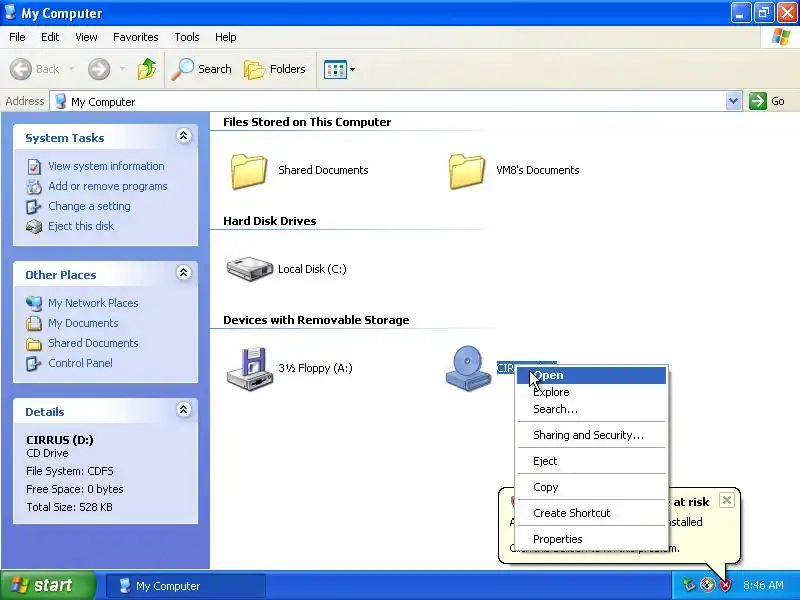
Task: Select VM8's Documents folder icon
Action: click(x=467, y=171)
